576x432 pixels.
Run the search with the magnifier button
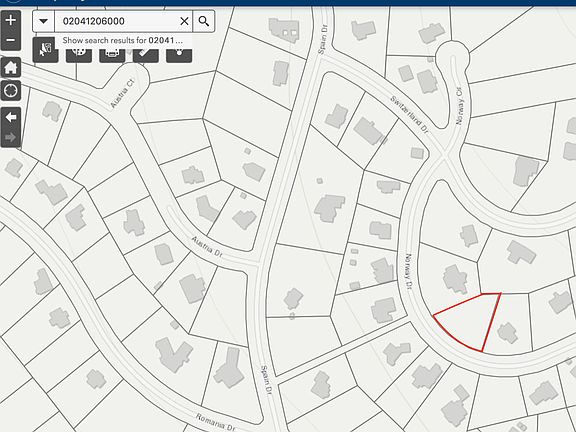(204, 21)
